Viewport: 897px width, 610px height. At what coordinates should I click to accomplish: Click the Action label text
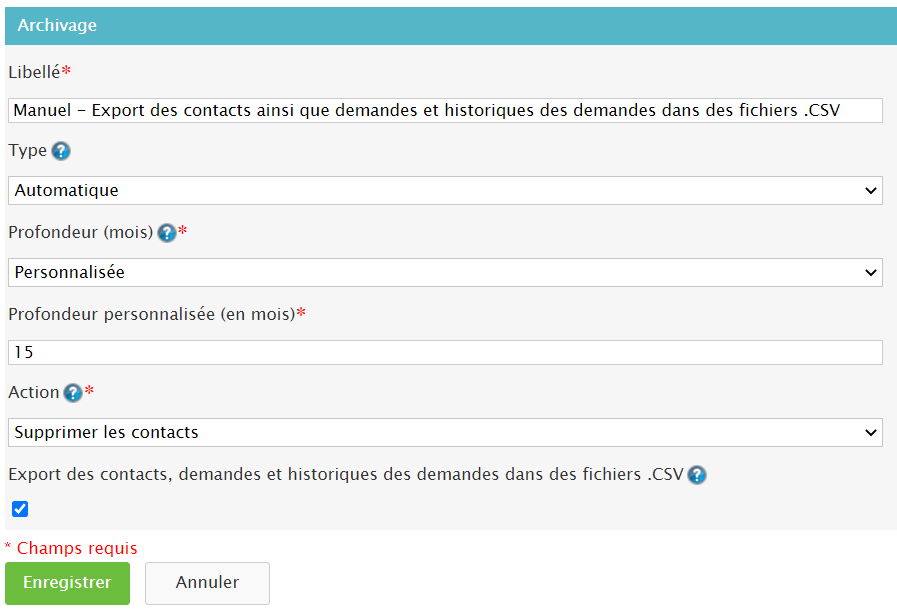33,393
